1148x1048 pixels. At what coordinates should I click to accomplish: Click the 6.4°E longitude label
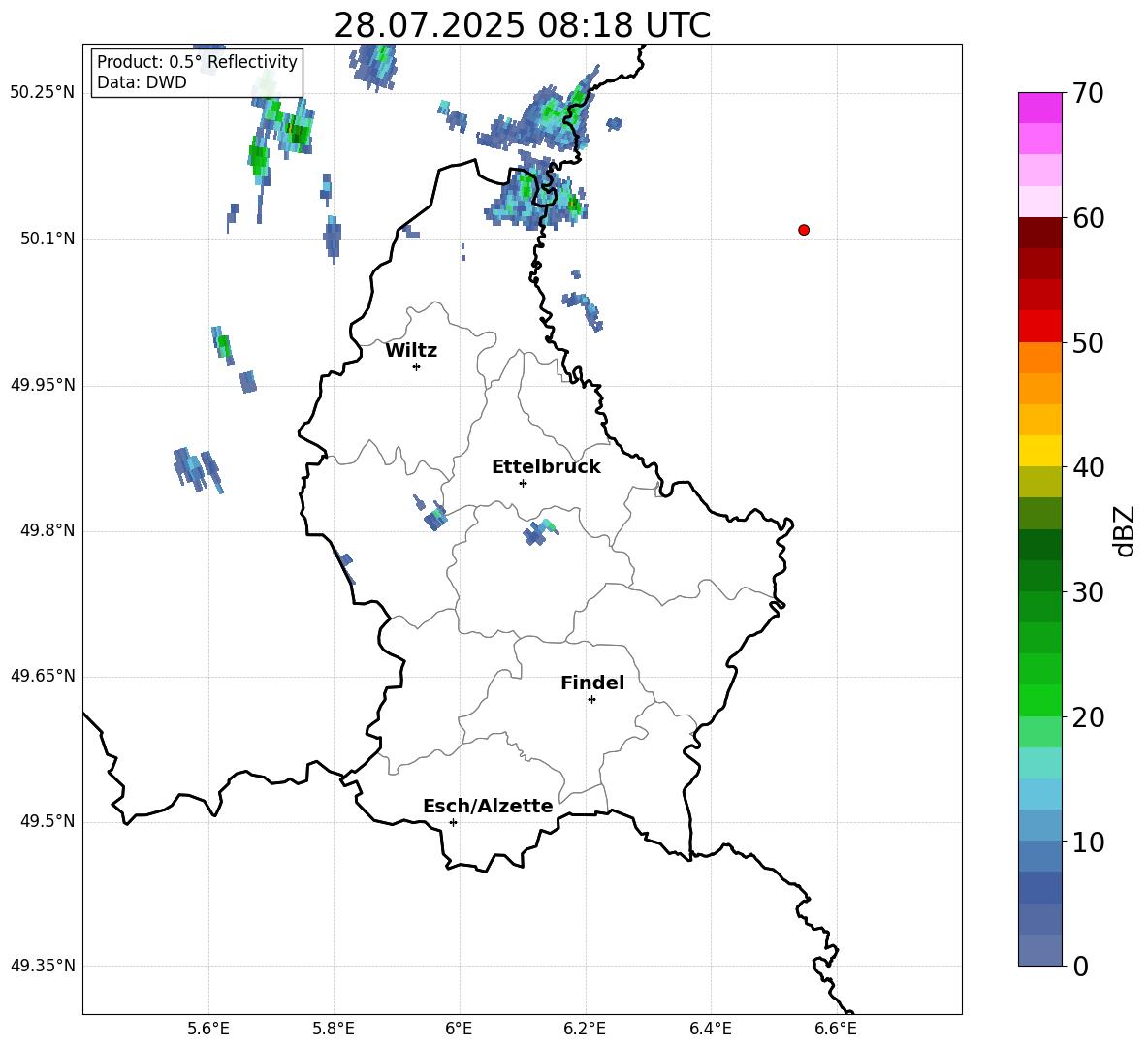(x=710, y=1029)
